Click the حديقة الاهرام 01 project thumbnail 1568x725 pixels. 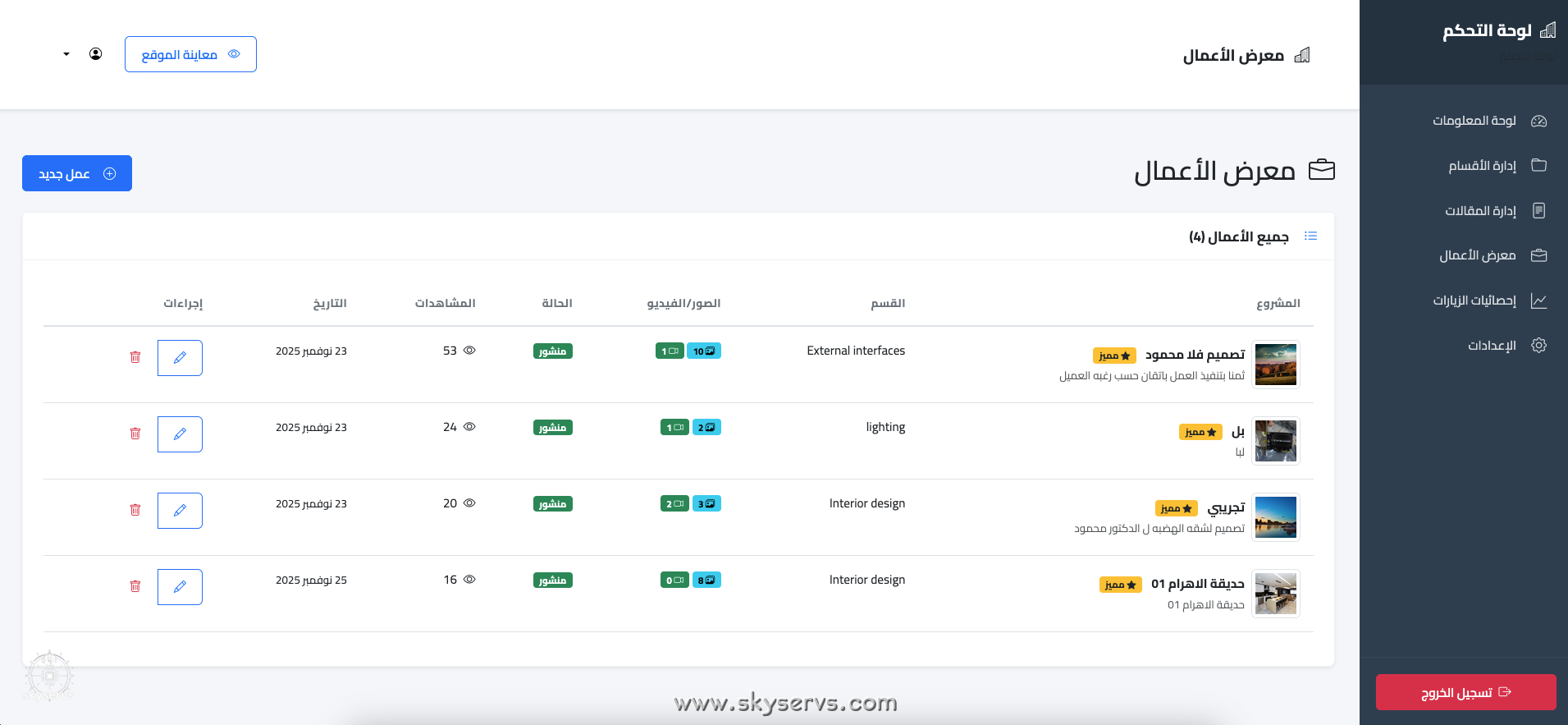click(1275, 594)
